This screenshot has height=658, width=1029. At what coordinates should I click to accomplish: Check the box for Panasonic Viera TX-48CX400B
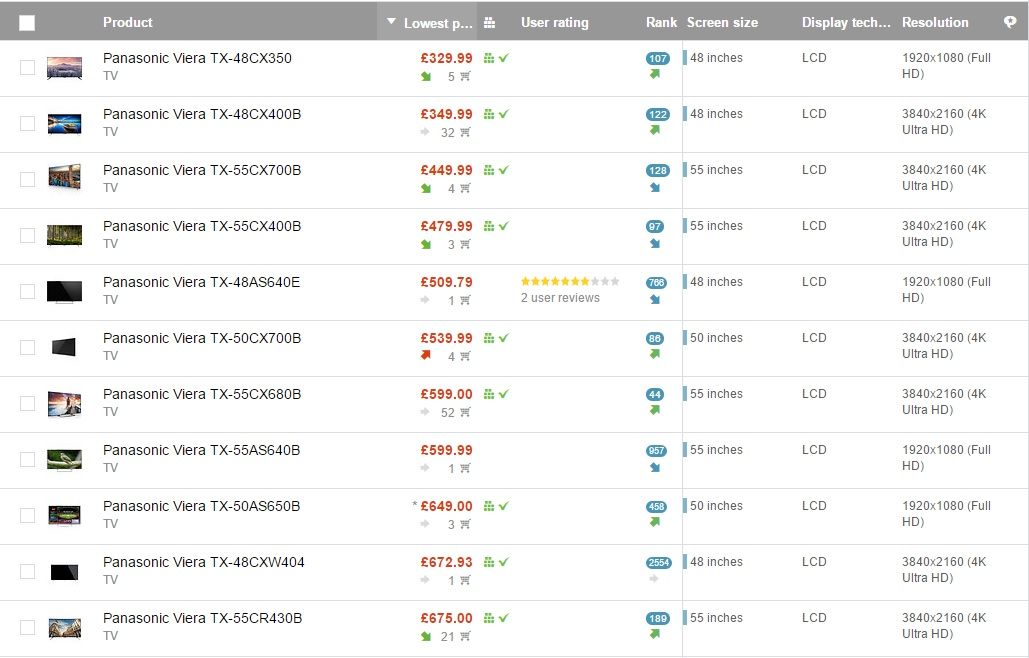point(27,123)
